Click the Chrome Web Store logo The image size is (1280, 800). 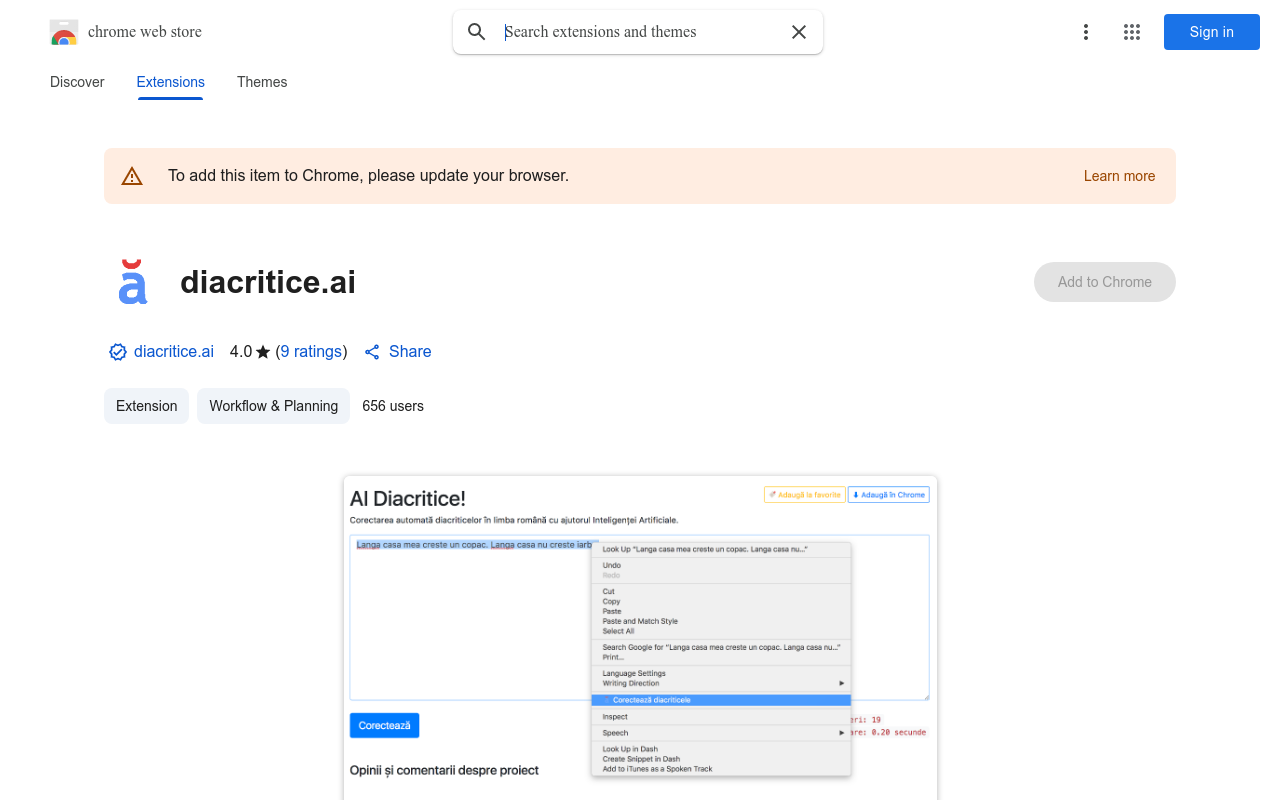point(63,31)
